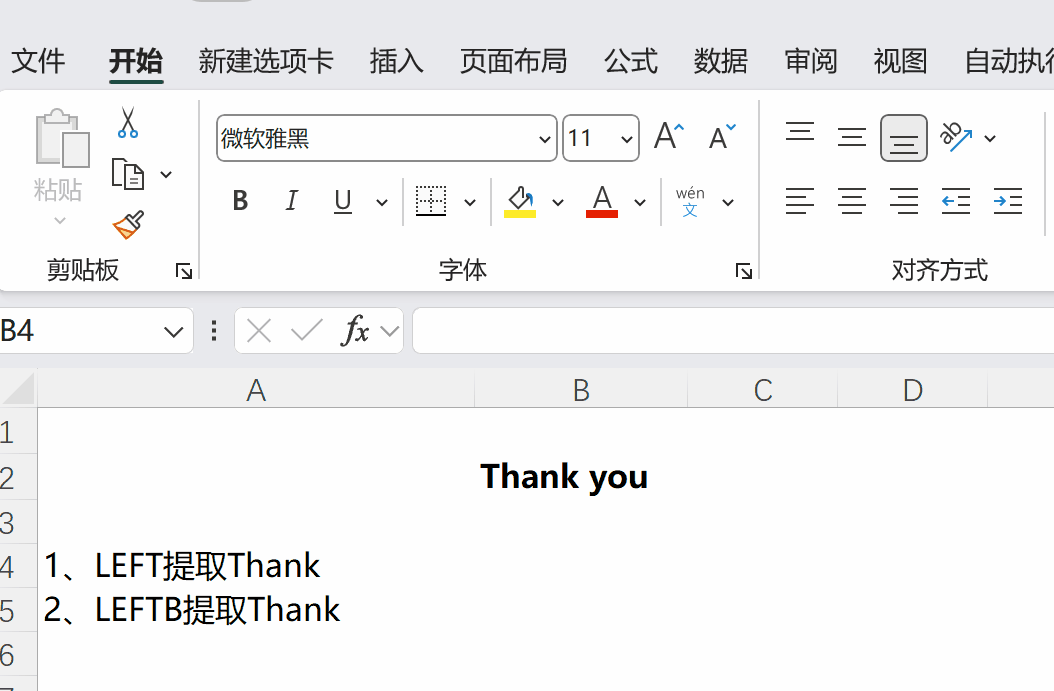
Task: Center text horizontally
Action: pos(852,201)
